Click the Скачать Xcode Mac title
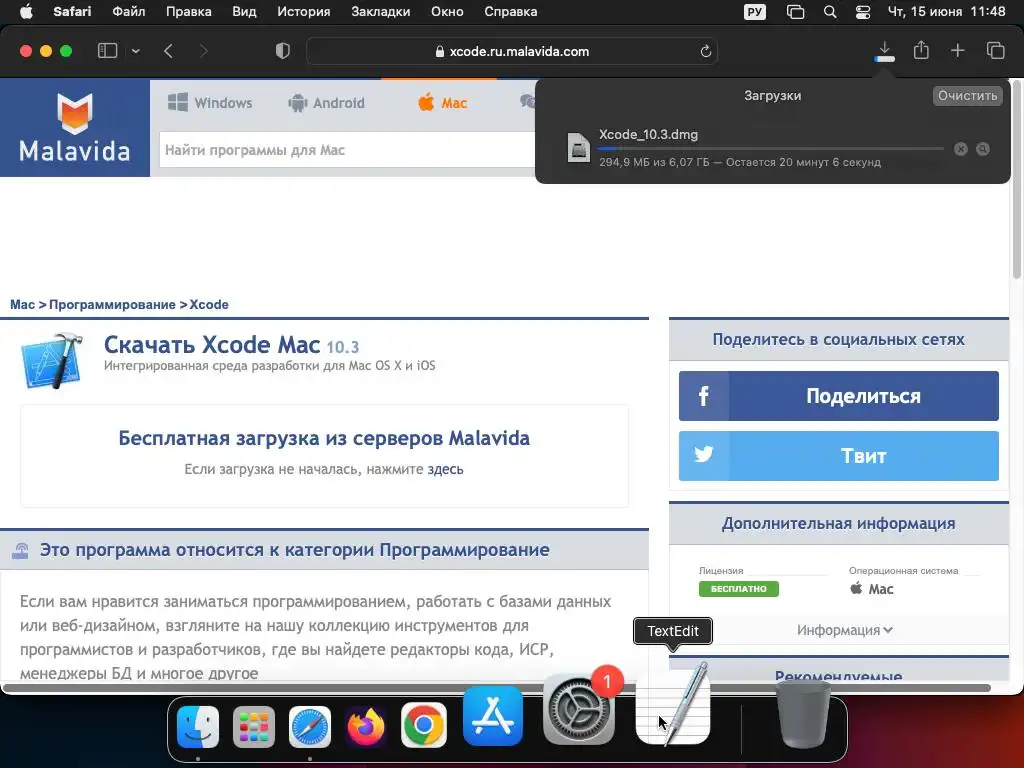This screenshot has height=768, width=1024. pyautogui.click(x=212, y=344)
